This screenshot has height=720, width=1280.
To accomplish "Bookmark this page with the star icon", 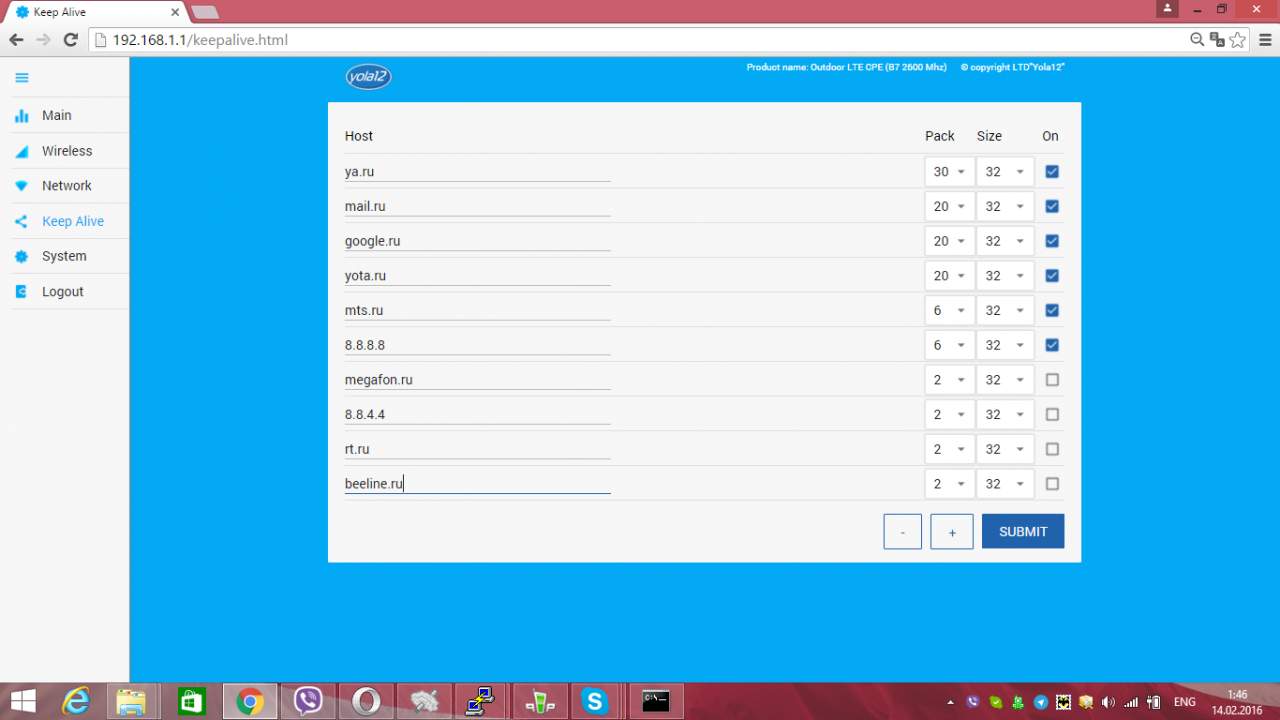I will 1238,40.
